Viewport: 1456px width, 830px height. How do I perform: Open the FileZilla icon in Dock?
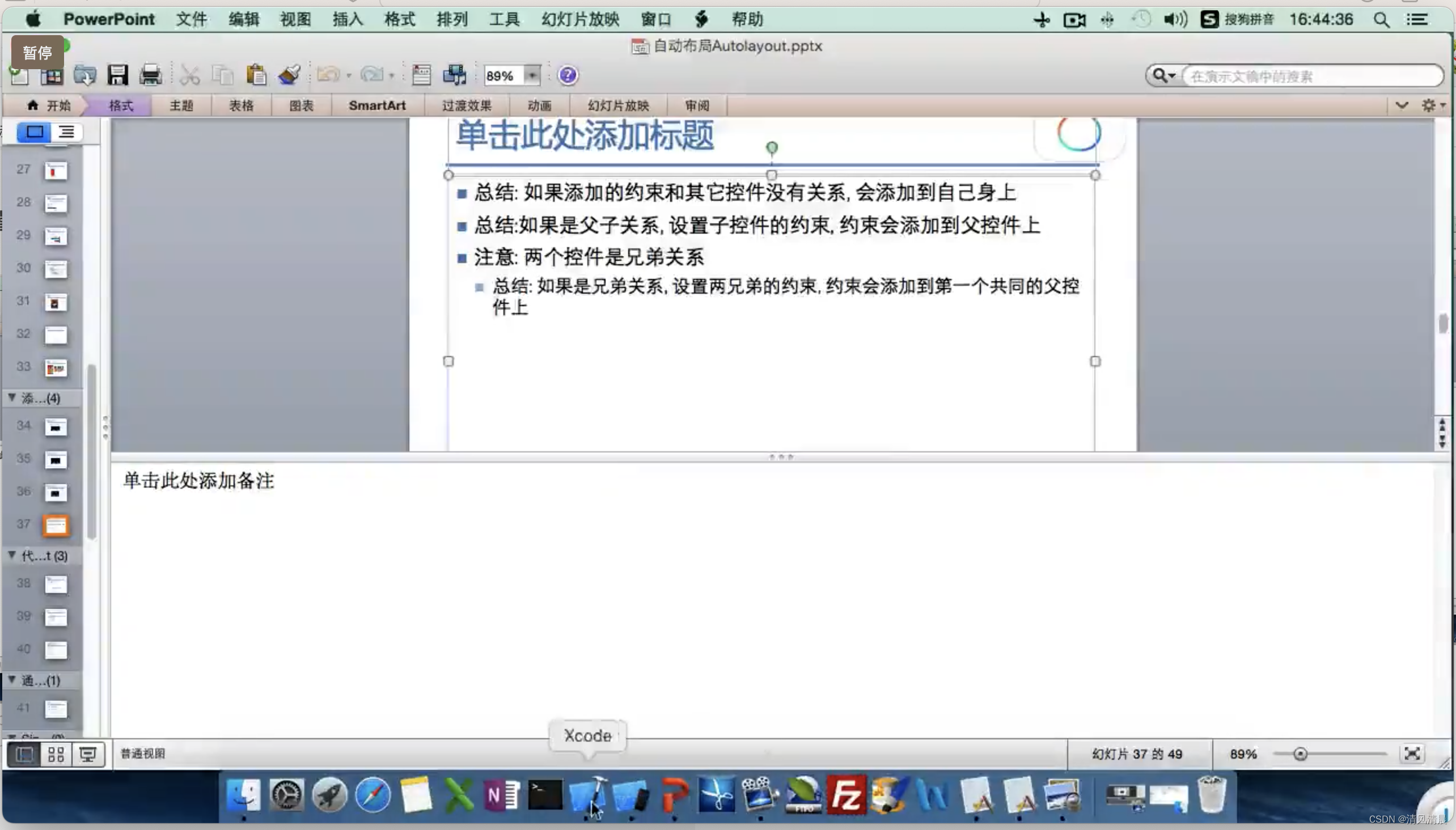(x=846, y=795)
